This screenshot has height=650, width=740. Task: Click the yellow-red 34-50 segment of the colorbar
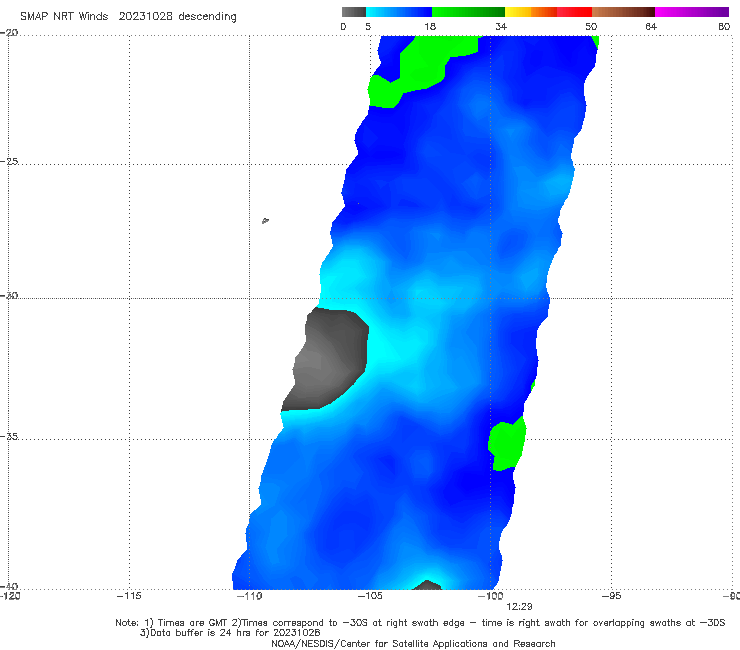click(548, 12)
